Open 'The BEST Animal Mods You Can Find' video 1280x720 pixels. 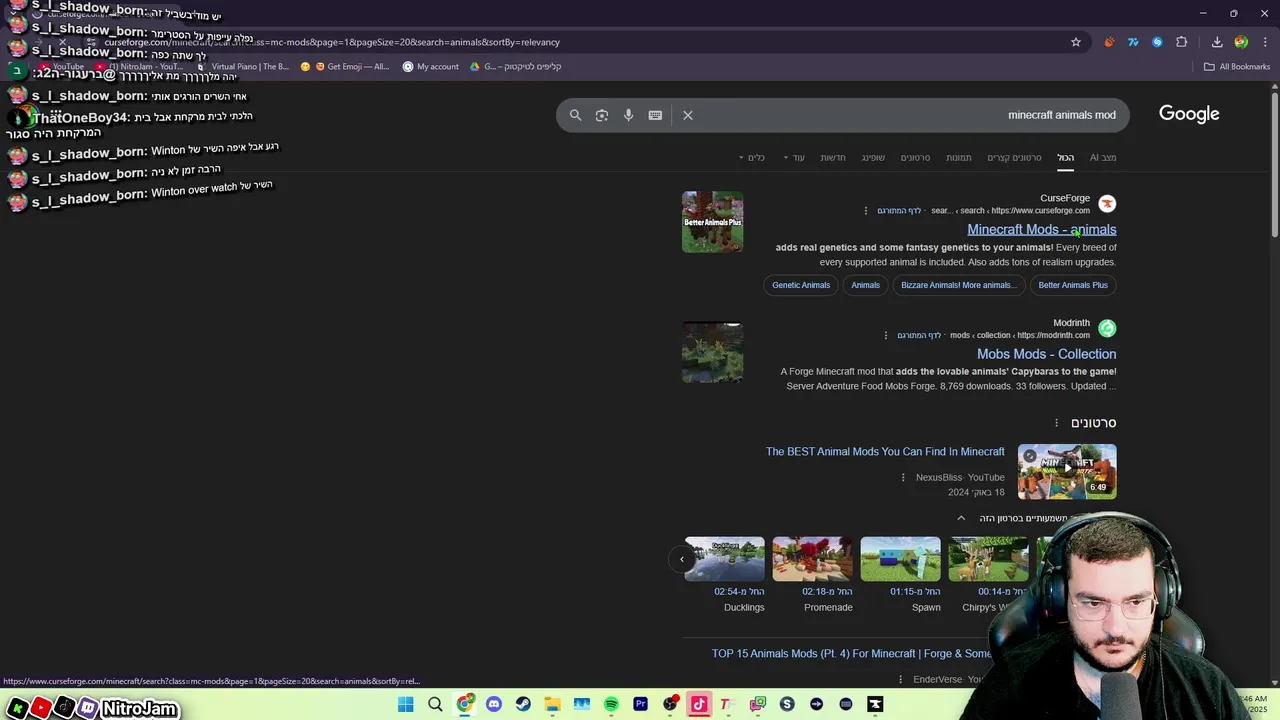tap(885, 452)
